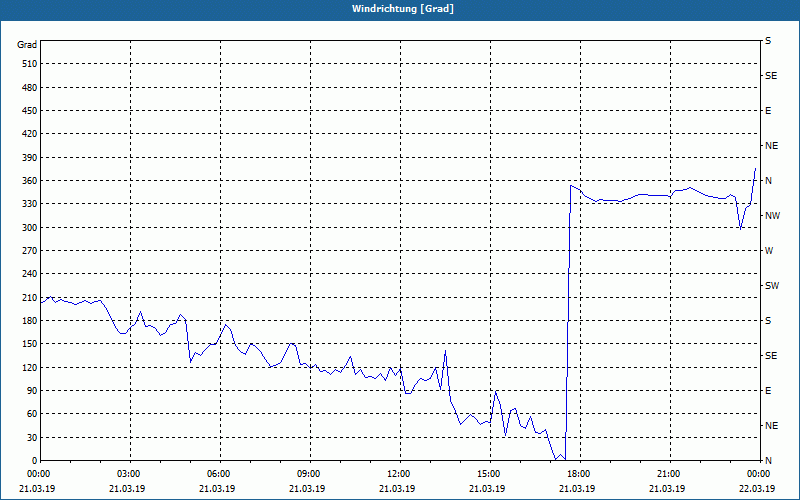The image size is (800, 500).
Task: Click the 390 degree axis label
Action: pyautogui.click(x=30, y=158)
